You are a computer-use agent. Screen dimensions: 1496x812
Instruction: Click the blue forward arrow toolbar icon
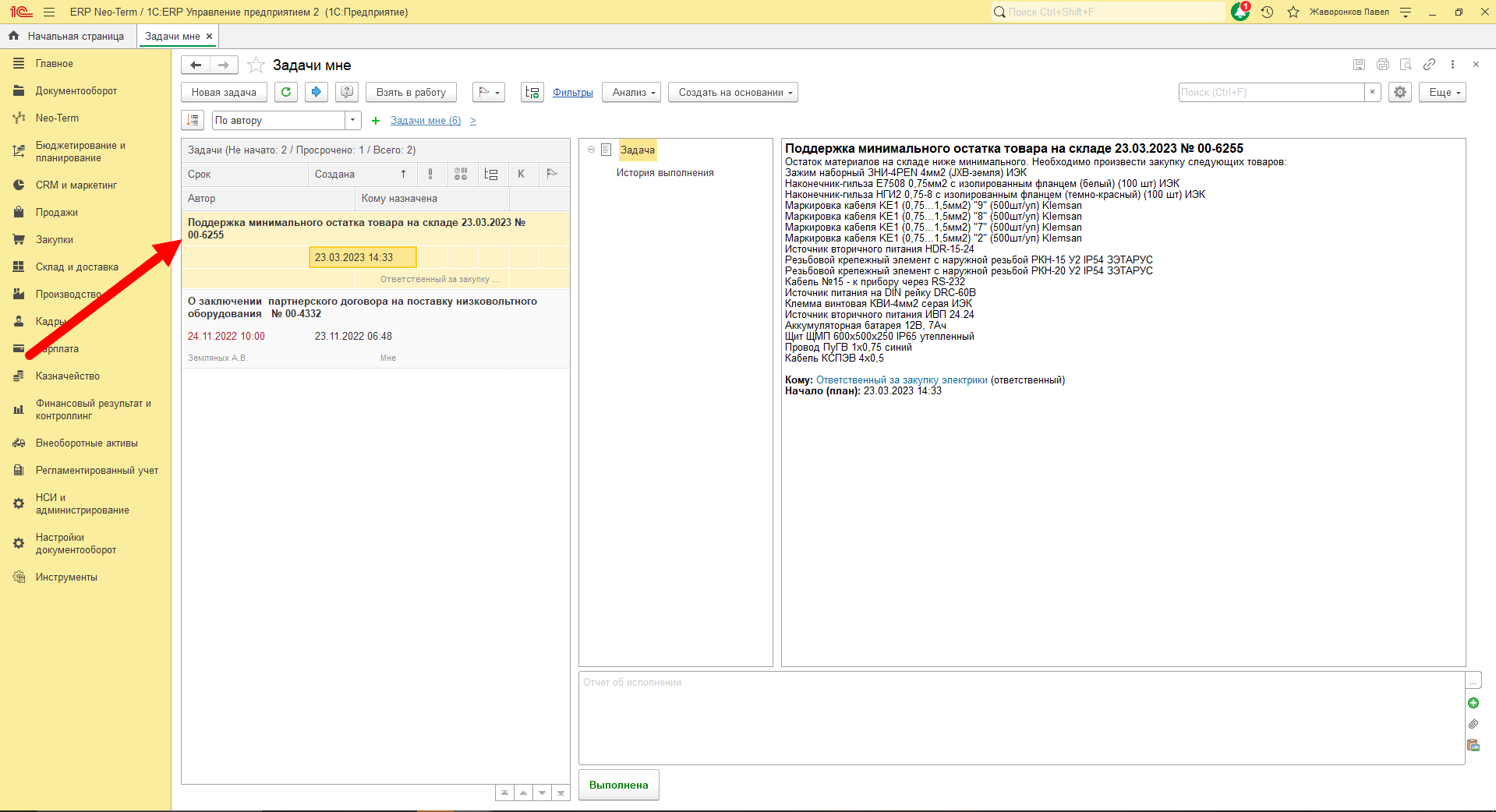(316, 92)
